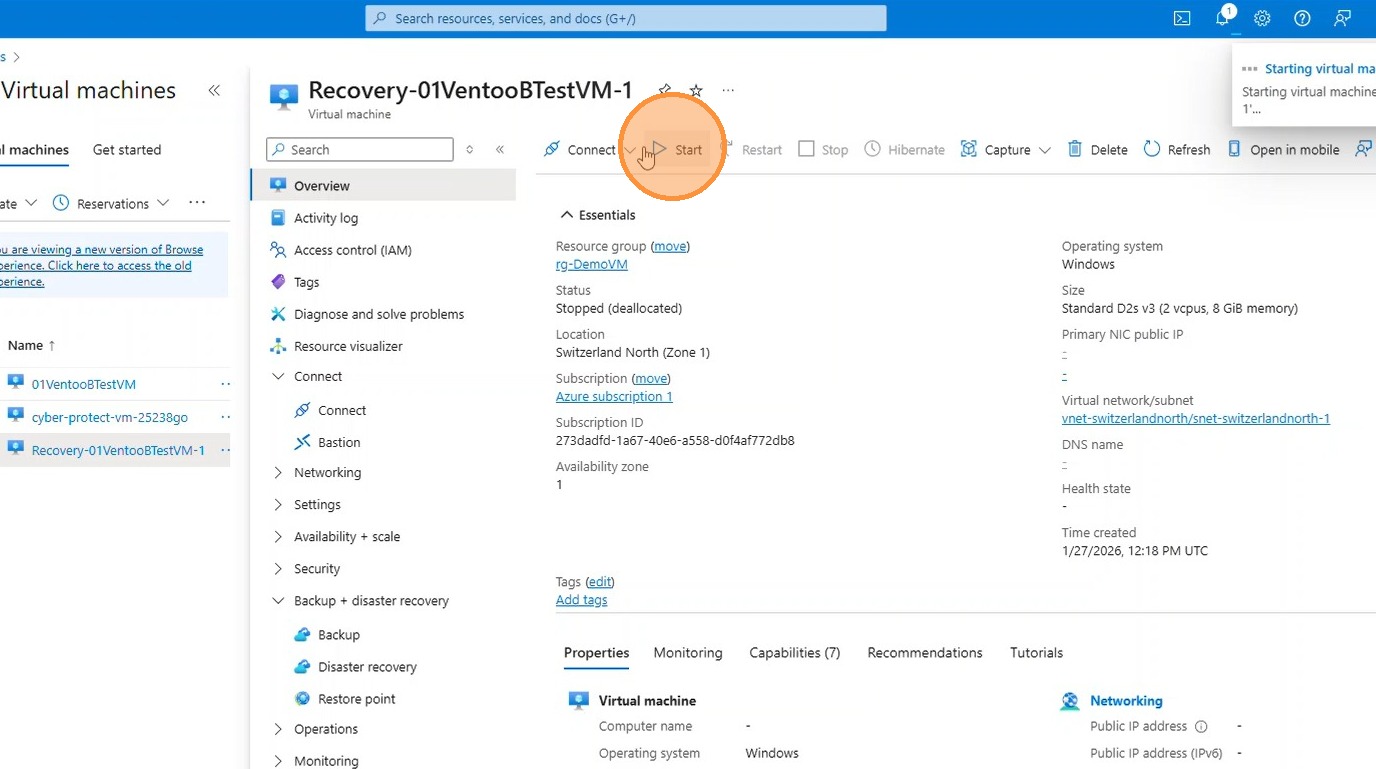Stop the virtual machine
1376x769 pixels.
[x=823, y=149]
